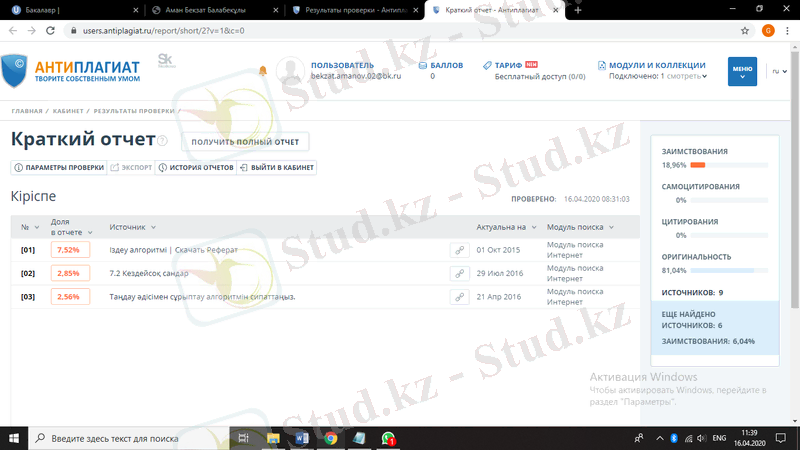Click the help question mark beside Краткий отчет

pyautogui.click(x=162, y=141)
